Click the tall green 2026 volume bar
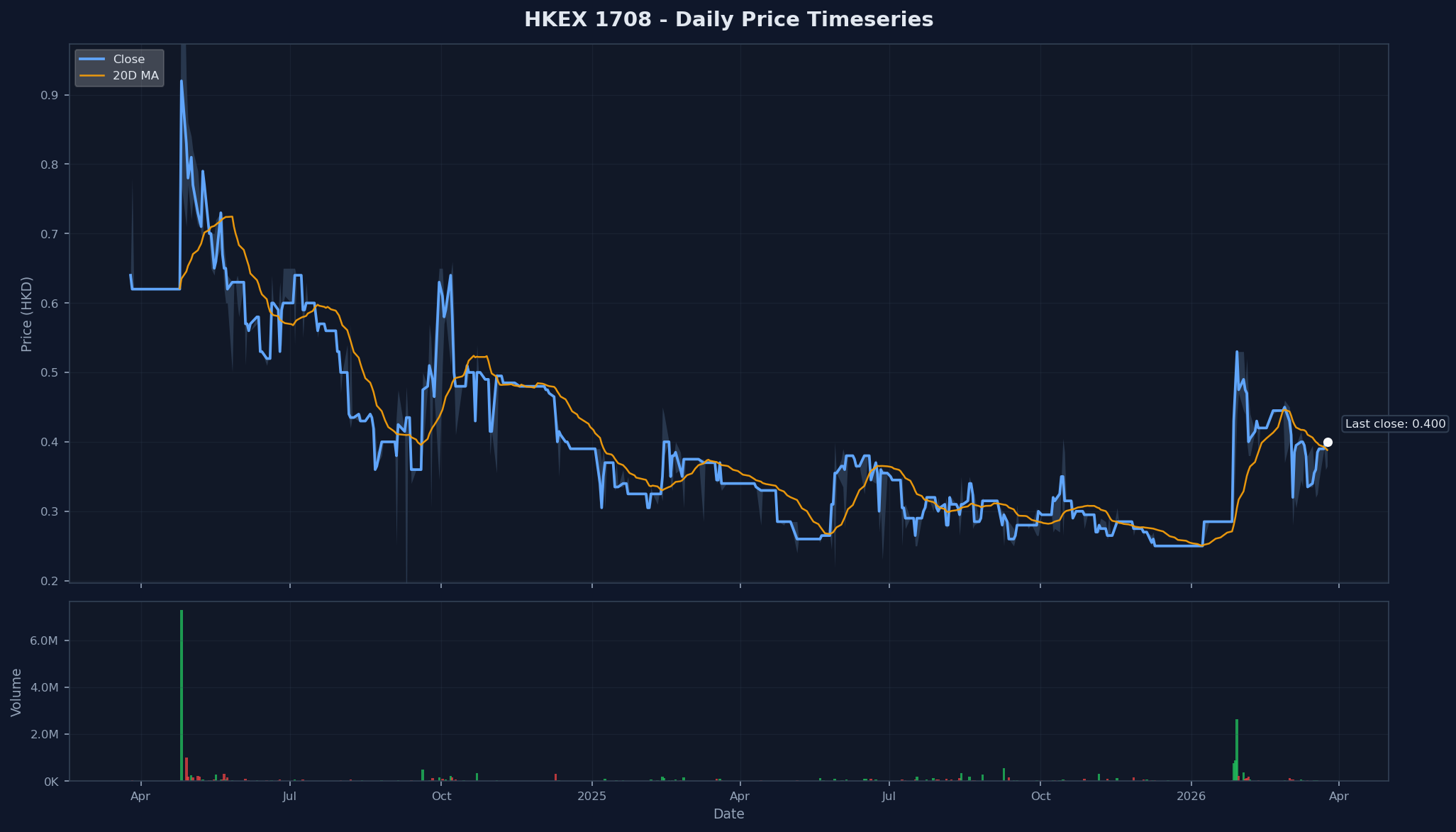 coord(1237,750)
